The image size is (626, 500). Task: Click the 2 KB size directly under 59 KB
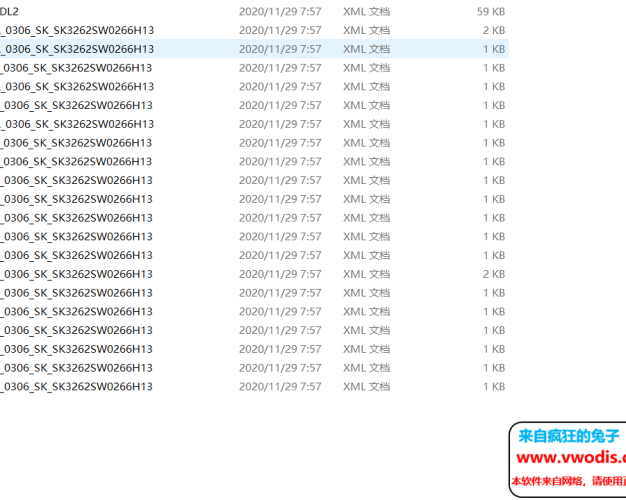[494, 30]
